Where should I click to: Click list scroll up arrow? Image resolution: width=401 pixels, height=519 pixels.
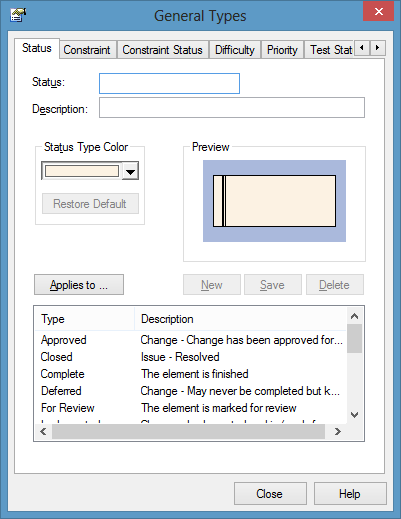click(354, 316)
